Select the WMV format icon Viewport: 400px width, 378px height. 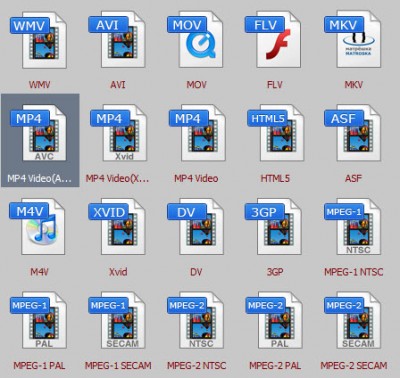39,40
